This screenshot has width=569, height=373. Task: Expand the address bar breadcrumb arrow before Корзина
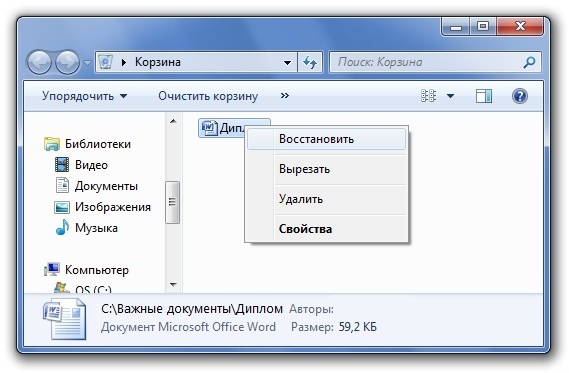click(x=124, y=62)
